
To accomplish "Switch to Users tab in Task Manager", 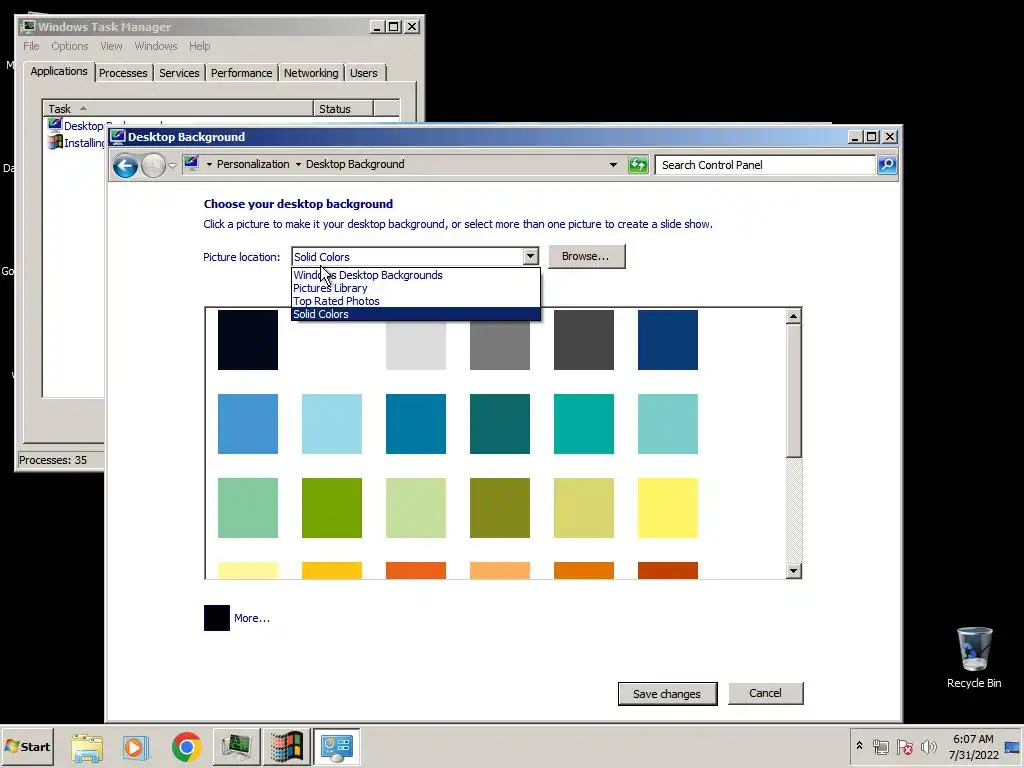I will click(364, 73).
